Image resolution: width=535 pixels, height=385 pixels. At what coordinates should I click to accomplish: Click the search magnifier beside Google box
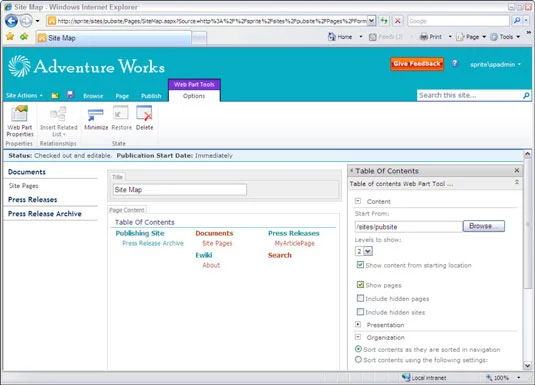coord(517,21)
